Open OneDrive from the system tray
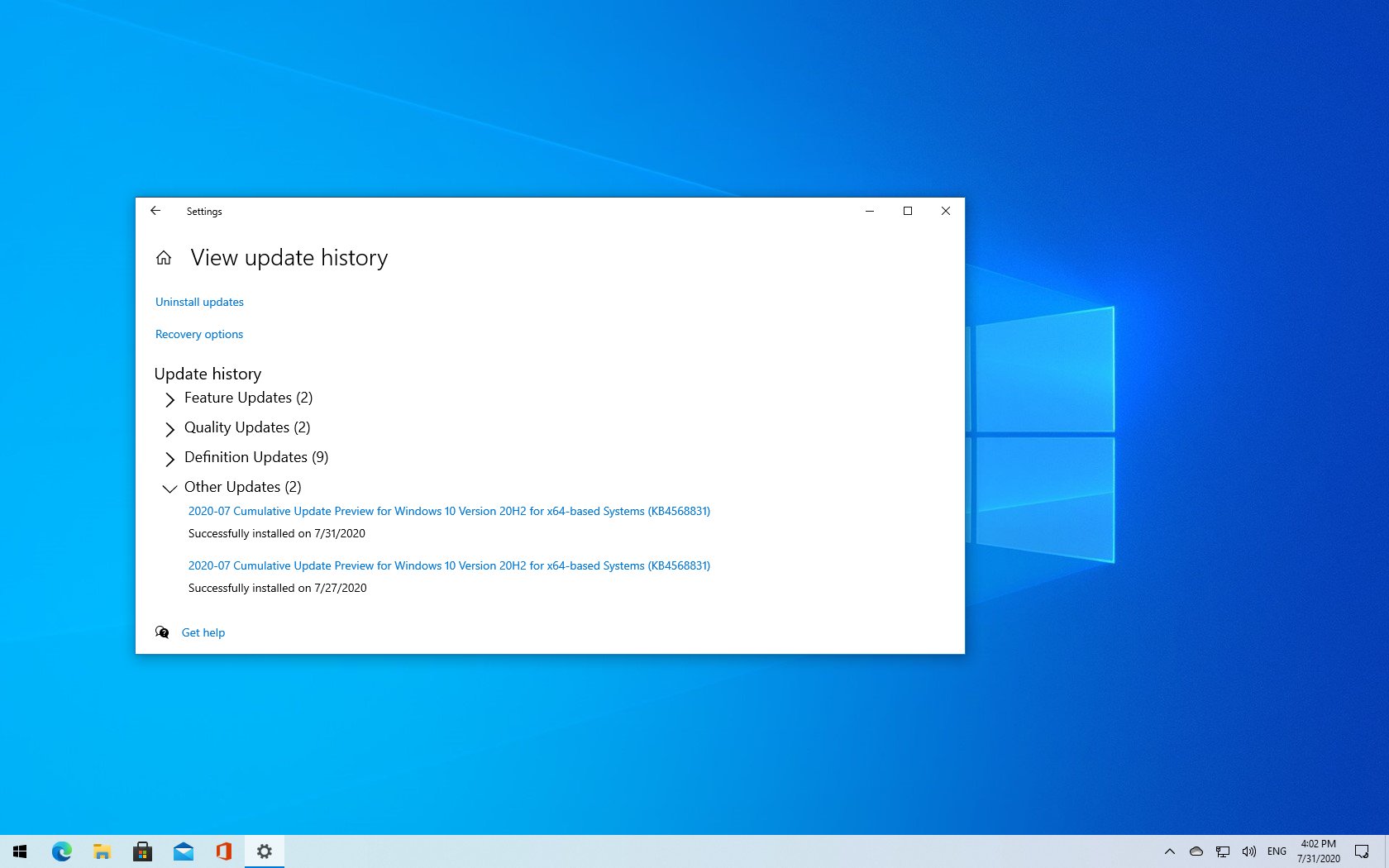This screenshot has height=868, width=1389. (x=1196, y=851)
